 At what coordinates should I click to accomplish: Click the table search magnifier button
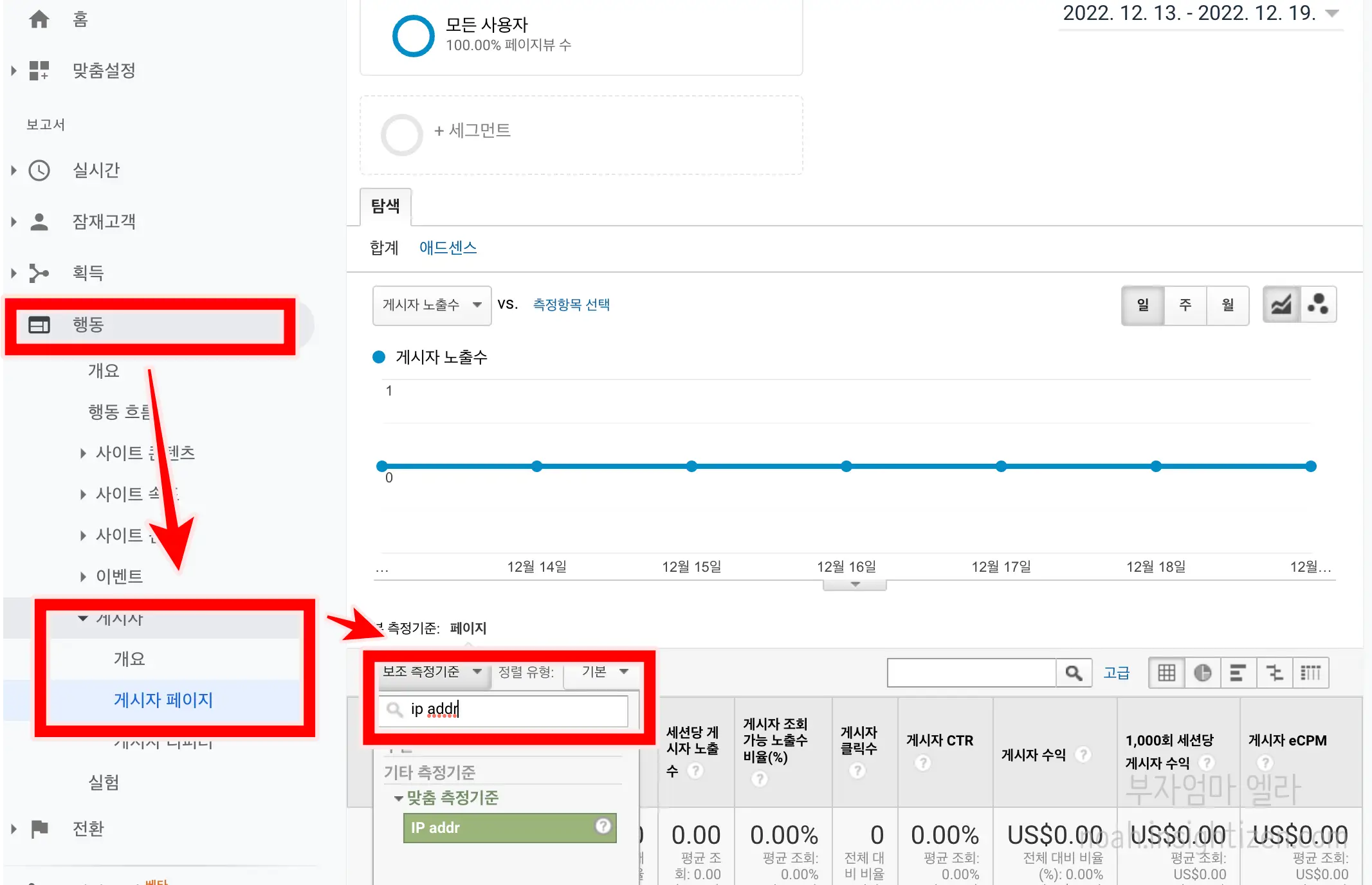coord(1073,673)
